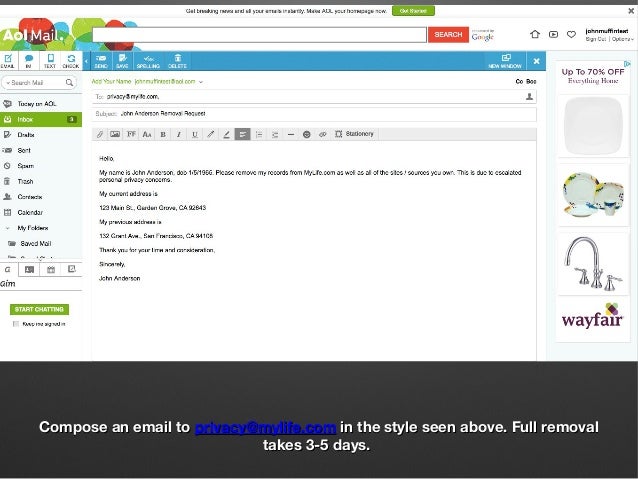Open the font face FF option
The width and height of the screenshot is (638, 479).
pyautogui.click(x=131, y=134)
